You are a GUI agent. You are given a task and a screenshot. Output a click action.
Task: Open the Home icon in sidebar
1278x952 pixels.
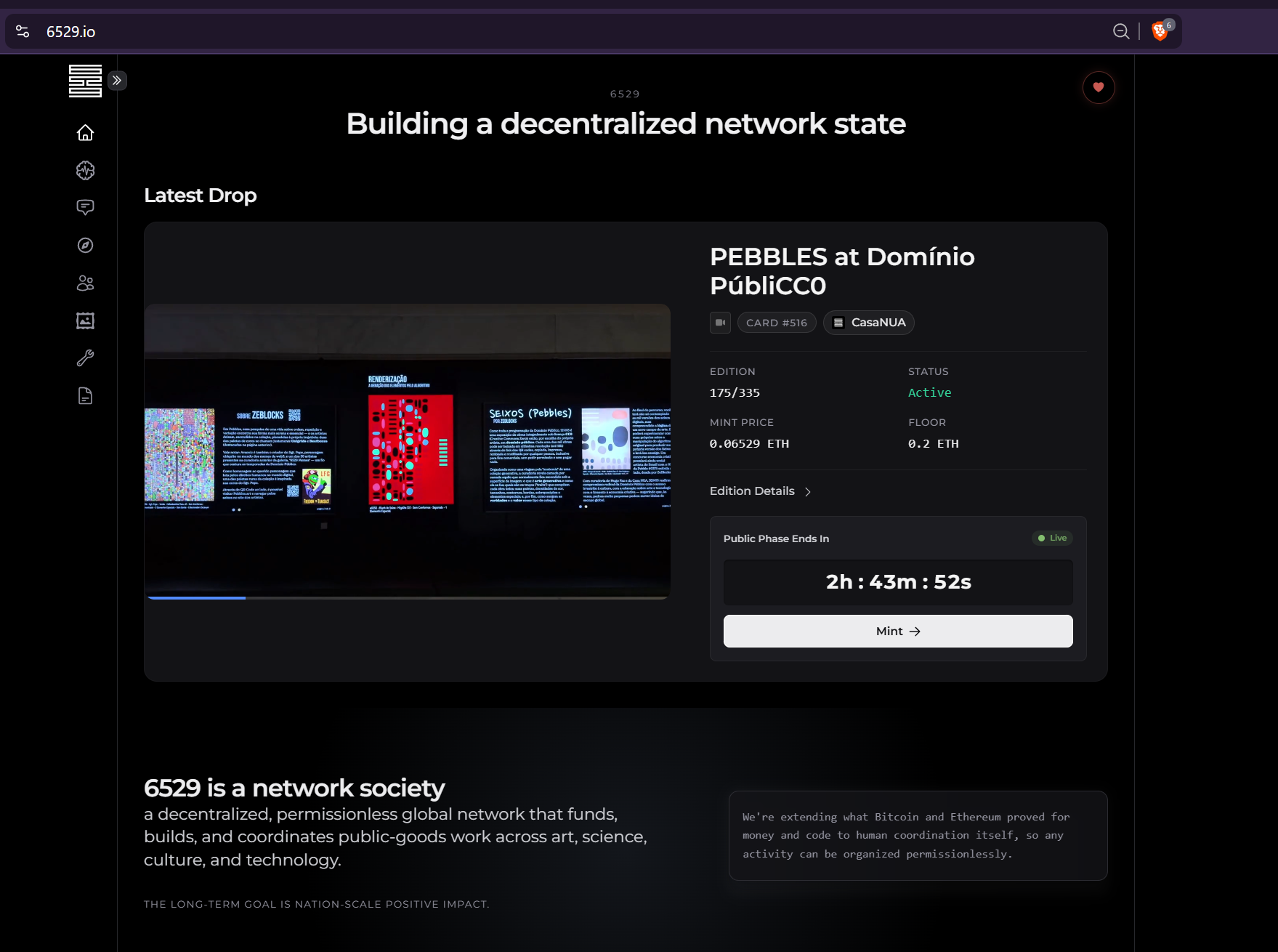[85, 133]
